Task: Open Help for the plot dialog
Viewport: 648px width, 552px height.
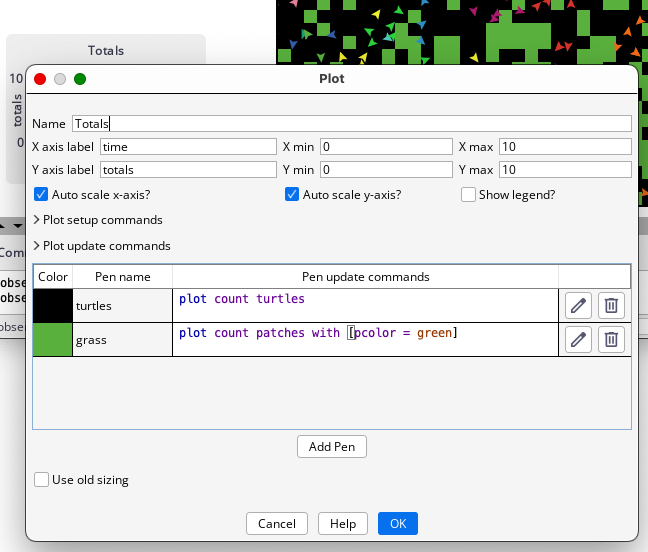Action: 343,524
